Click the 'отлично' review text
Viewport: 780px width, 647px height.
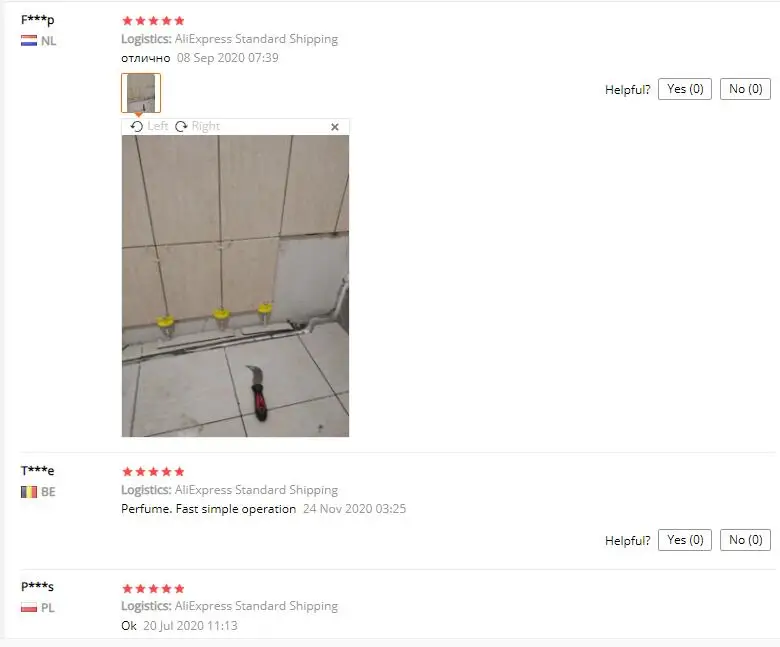click(x=146, y=58)
